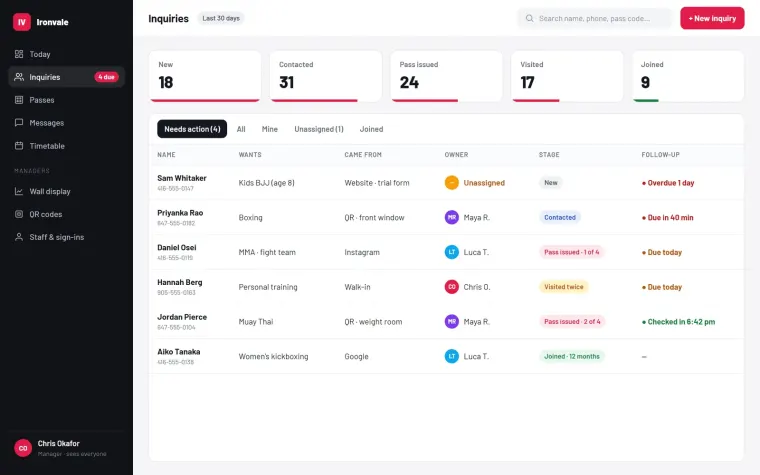
Task: Open the Messages menu item
Action: click(x=66, y=123)
